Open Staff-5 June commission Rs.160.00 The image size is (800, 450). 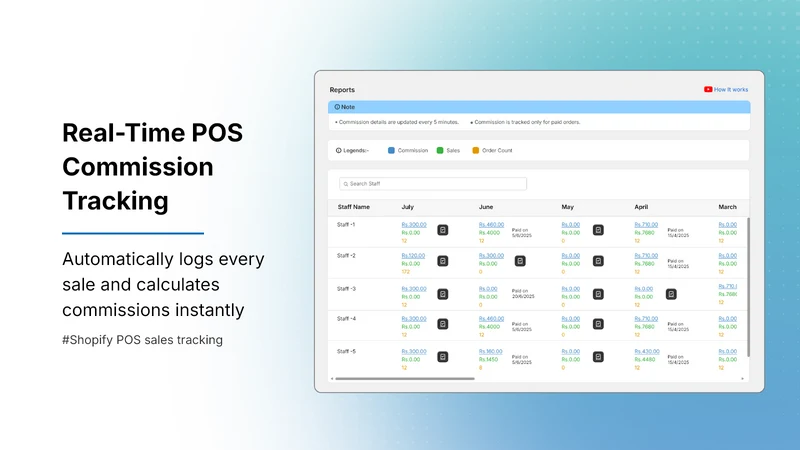[x=490, y=352]
